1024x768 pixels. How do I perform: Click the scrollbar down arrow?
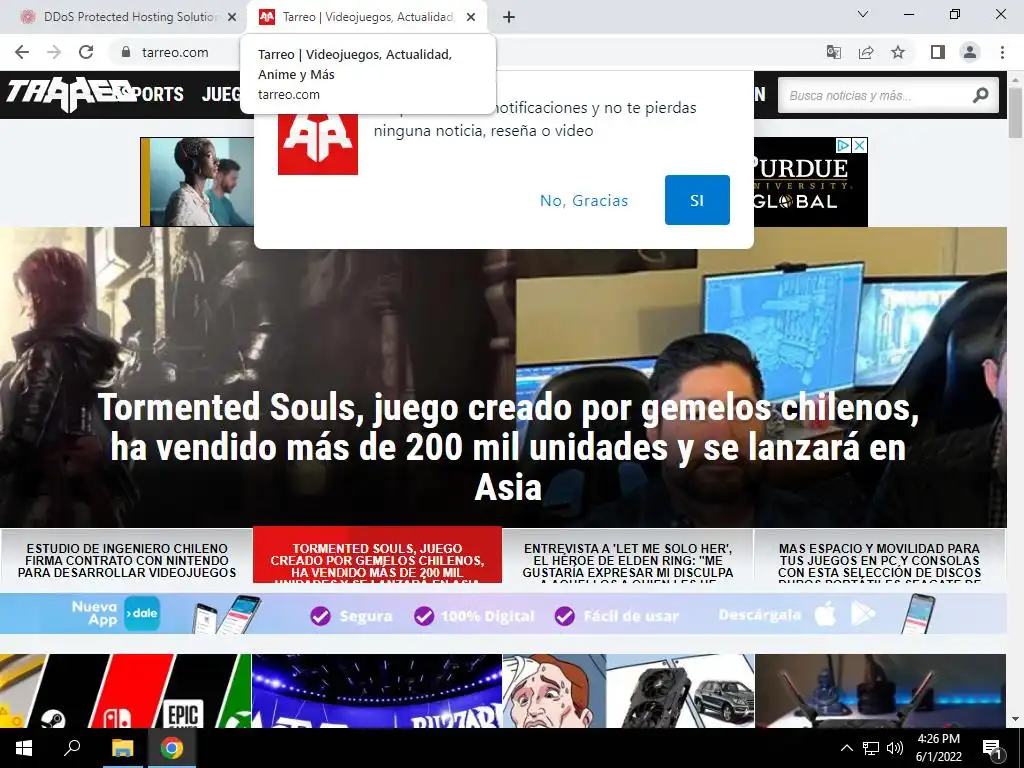point(1015,719)
